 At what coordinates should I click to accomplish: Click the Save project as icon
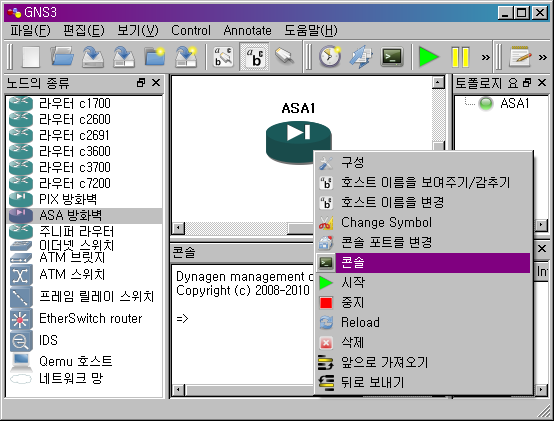coord(124,57)
